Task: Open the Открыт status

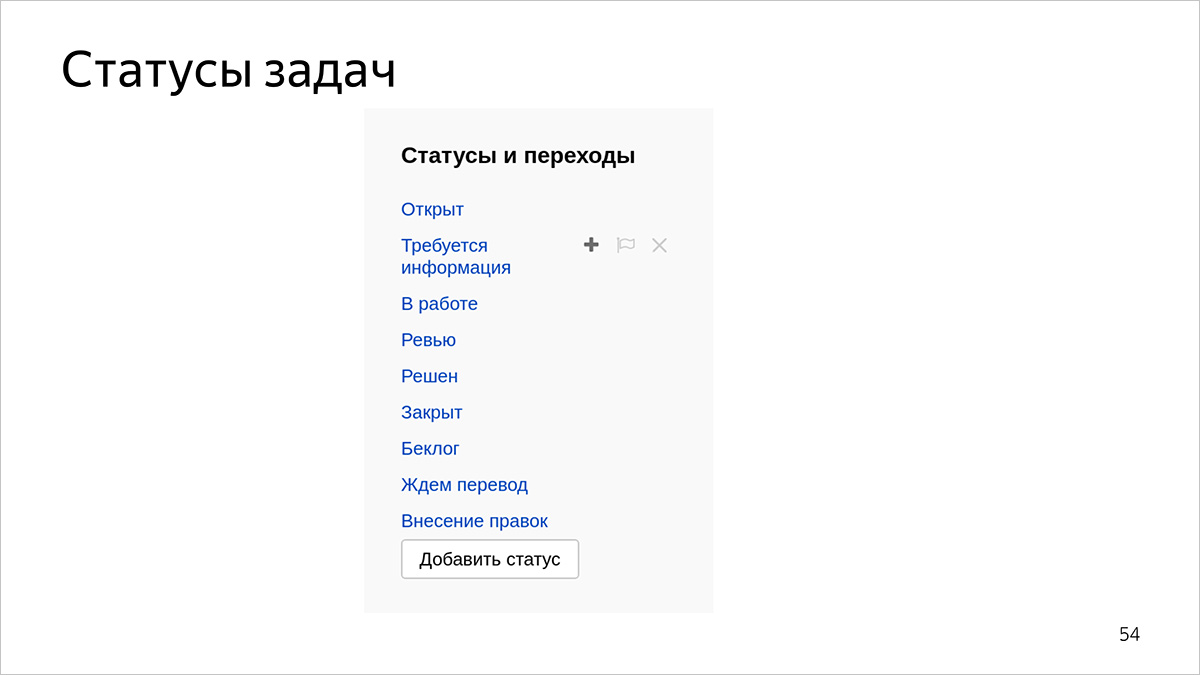Action: coord(432,209)
